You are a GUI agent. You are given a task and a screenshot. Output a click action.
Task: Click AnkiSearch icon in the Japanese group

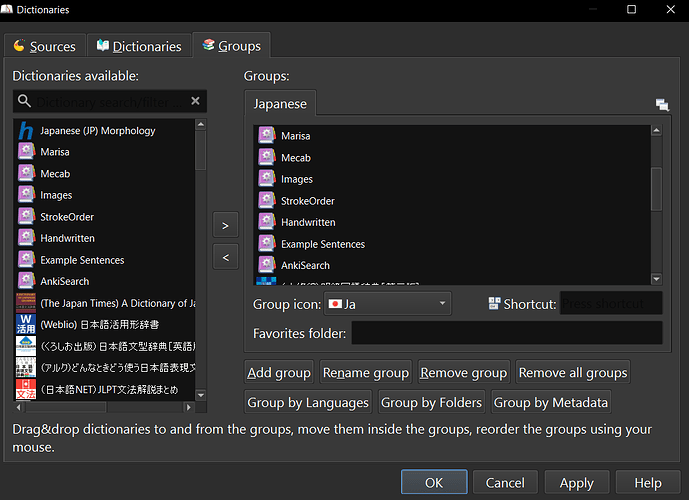pyautogui.click(x=267, y=265)
